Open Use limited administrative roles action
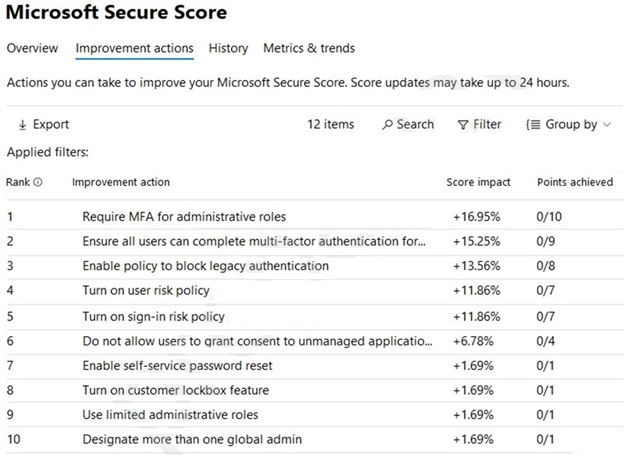624x455 pixels. 170,415
